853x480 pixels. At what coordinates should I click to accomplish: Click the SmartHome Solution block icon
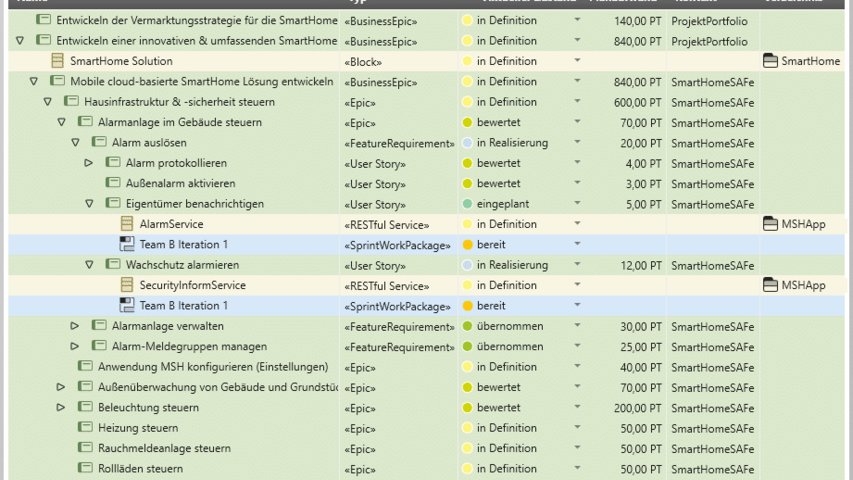tap(57, 61)
